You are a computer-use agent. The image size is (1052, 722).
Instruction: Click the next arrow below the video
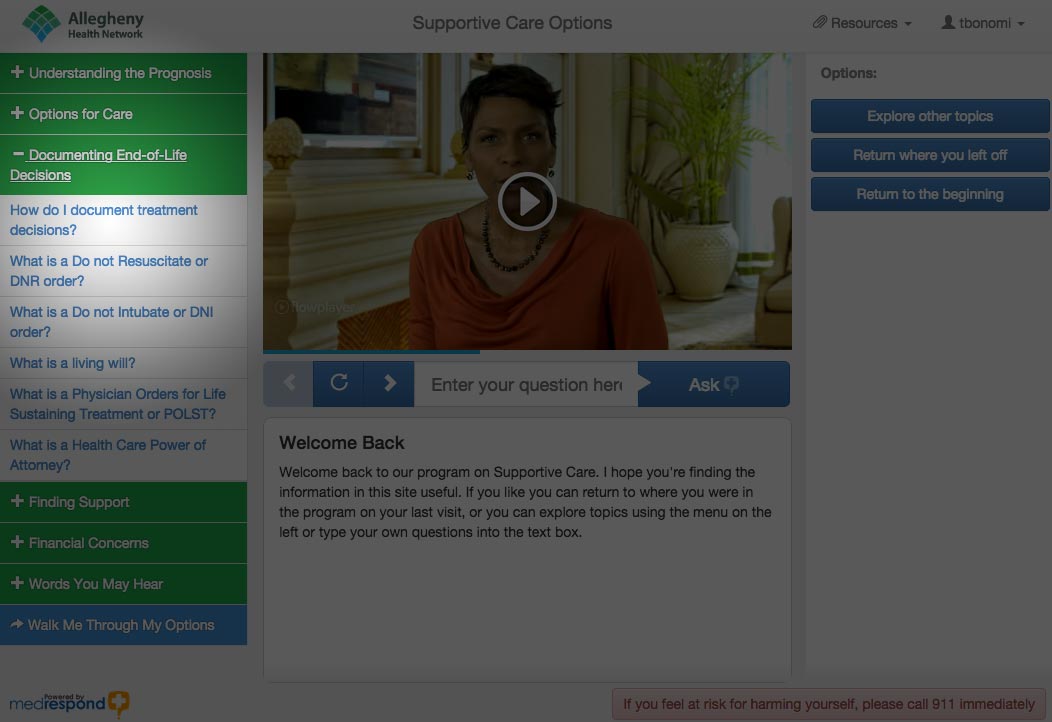[389, 384]
